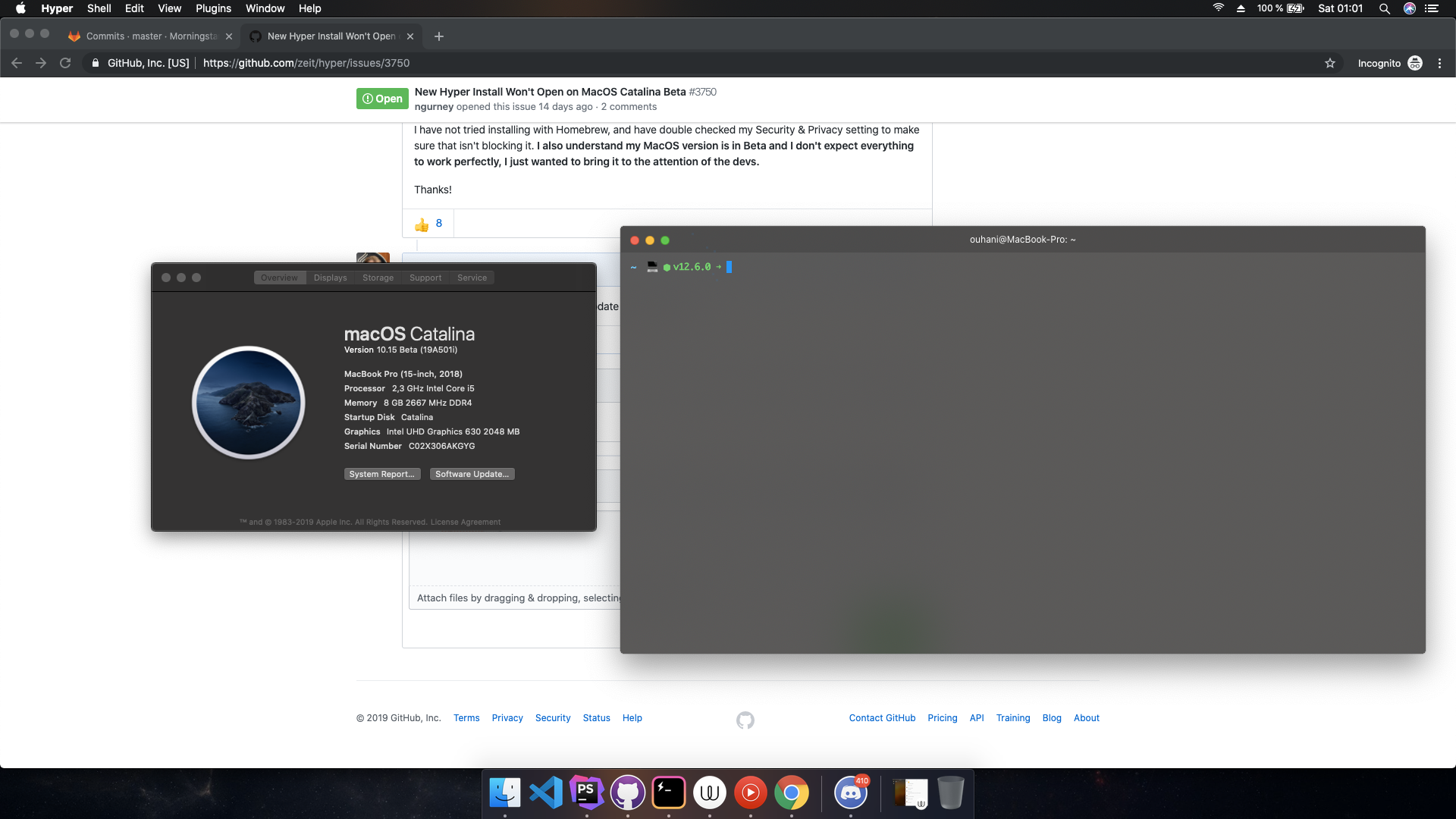Open Discord from the dock

pyautogui.click(x=851, y=793)
